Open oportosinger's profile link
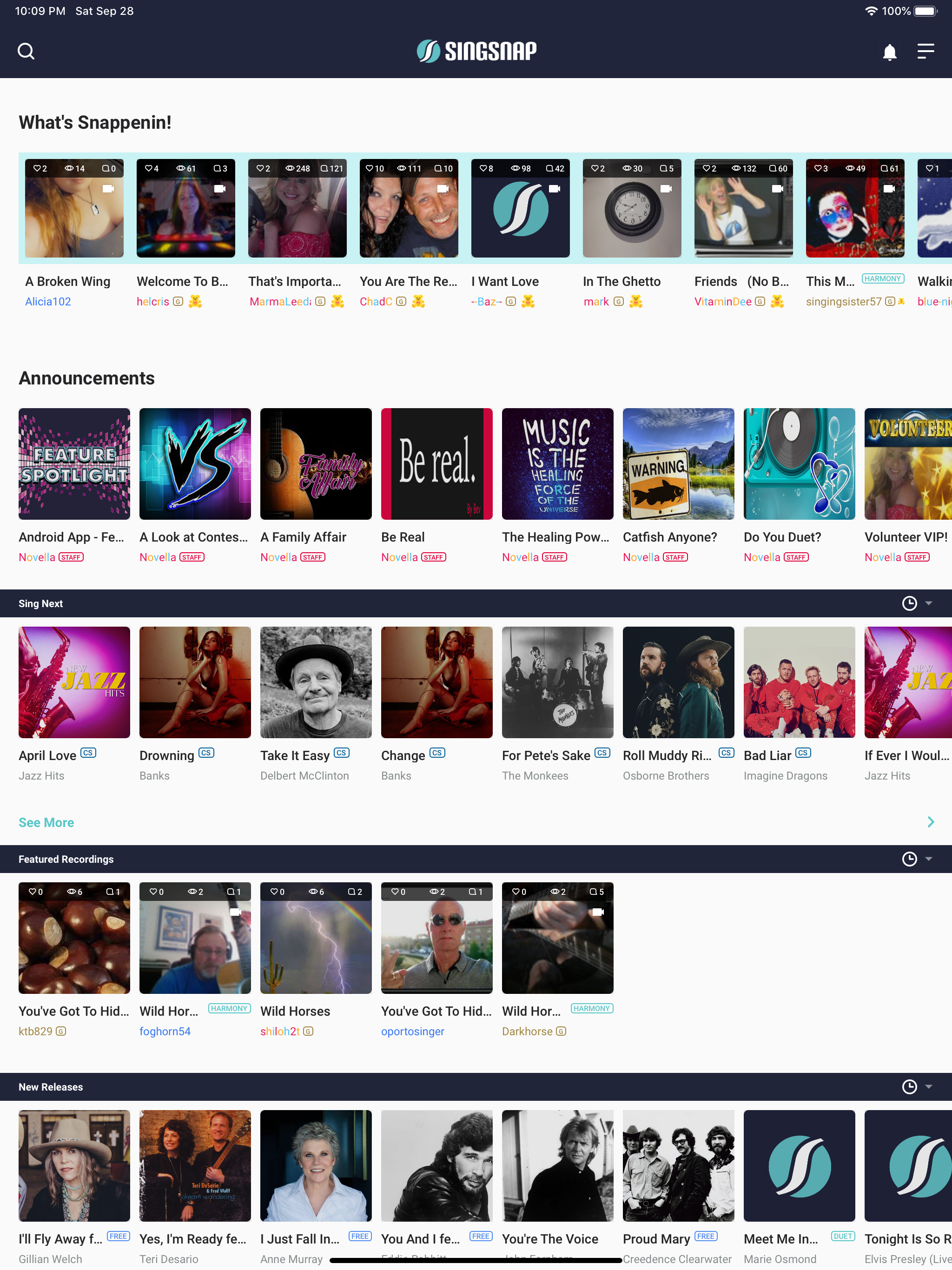The image size is (952, 1270). (x=413, y=1032)
